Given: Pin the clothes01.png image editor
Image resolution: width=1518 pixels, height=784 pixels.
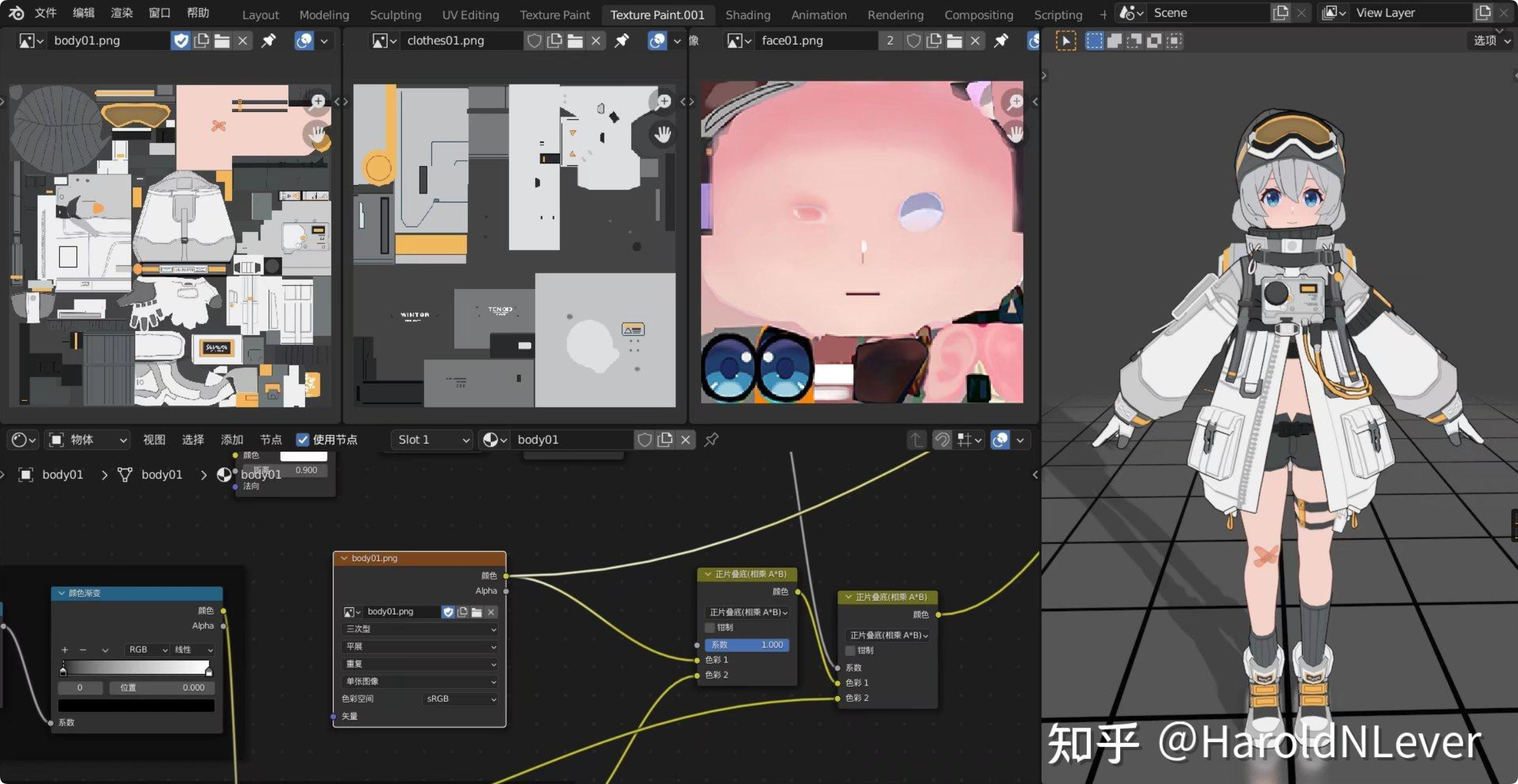Looking at the screenshot, I should coord(622,41).
